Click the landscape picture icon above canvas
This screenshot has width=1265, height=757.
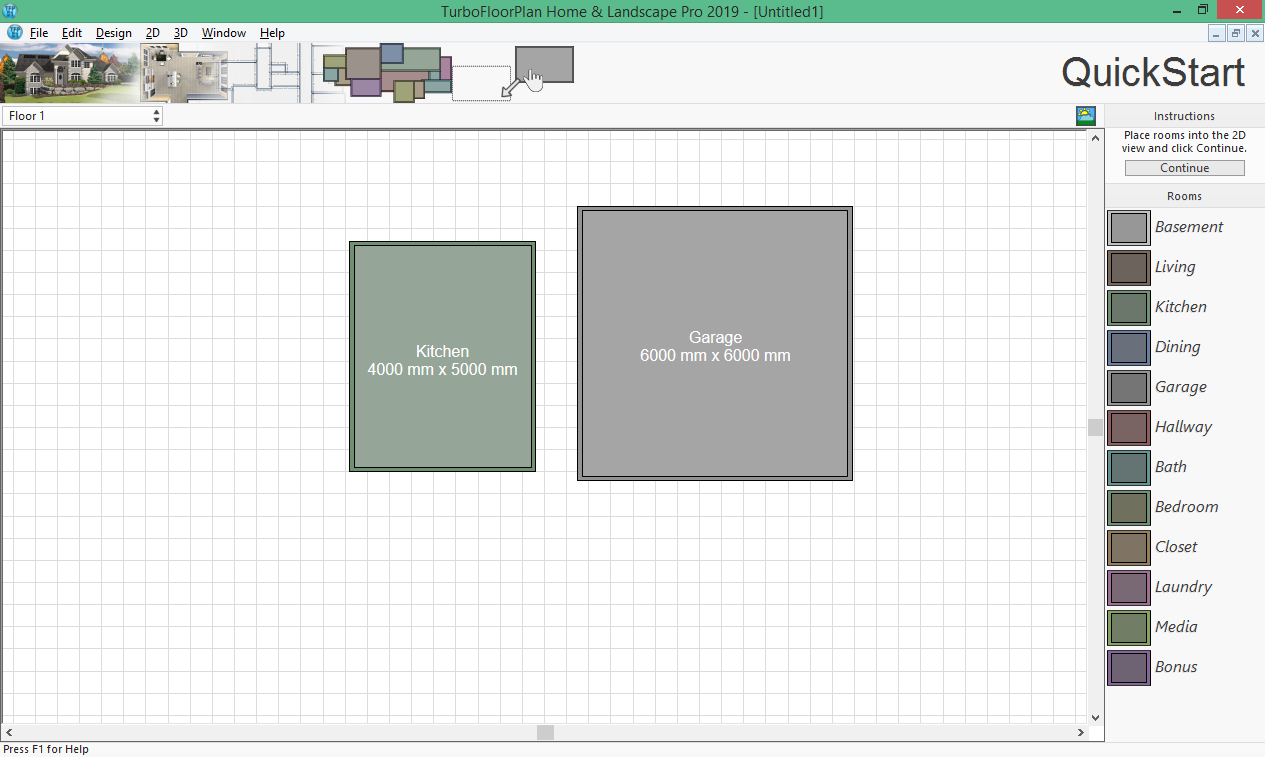point(1086,116)
